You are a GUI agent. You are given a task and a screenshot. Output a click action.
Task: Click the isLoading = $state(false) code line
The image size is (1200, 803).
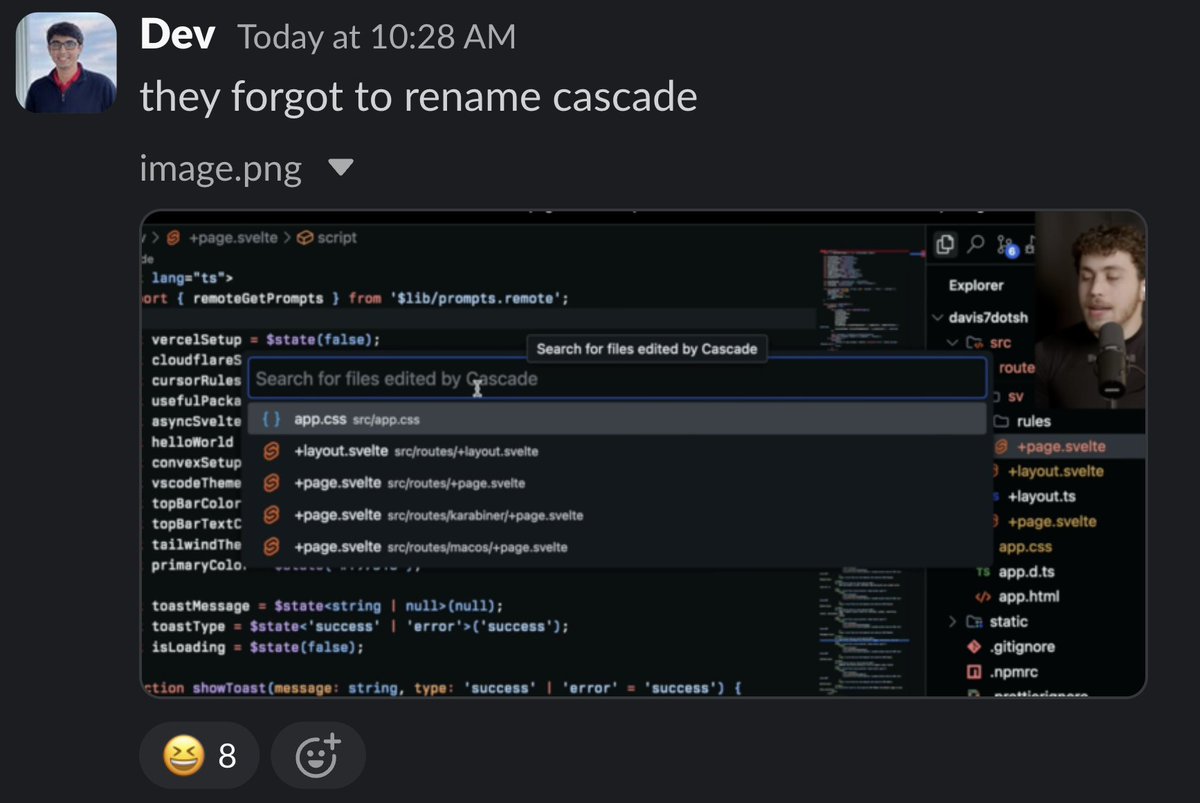[258, 646]
